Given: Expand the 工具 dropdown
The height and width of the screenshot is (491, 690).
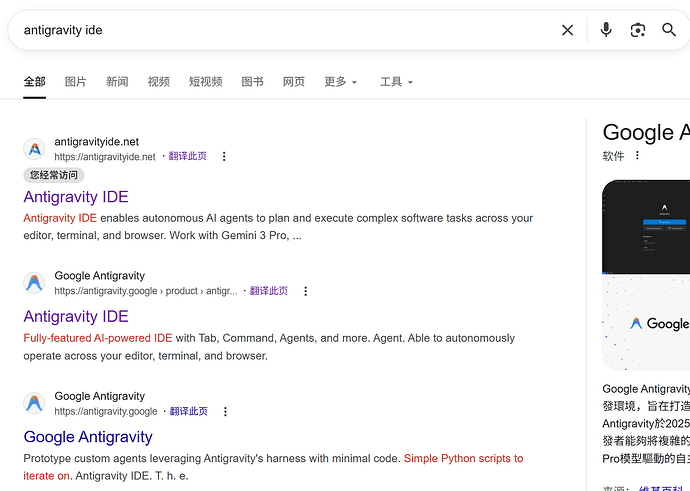Looking at the screenshot, I should pos(396,82).
